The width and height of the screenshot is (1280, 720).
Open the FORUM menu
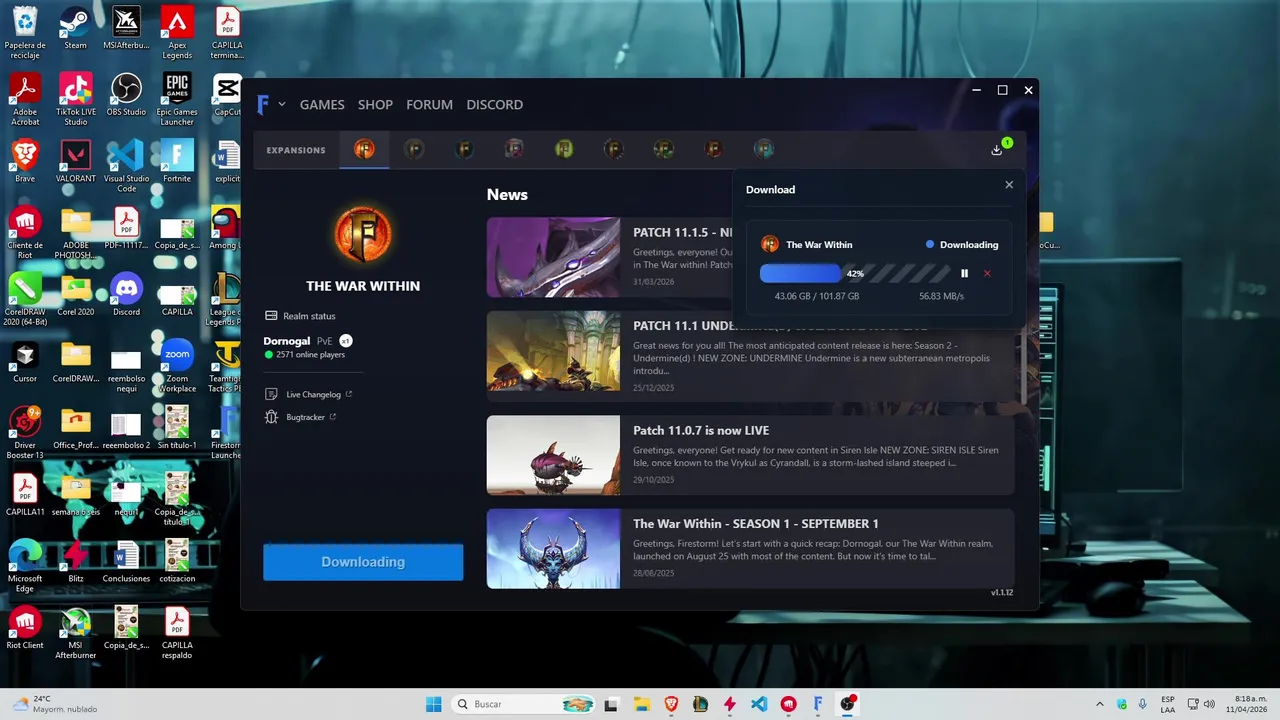point(429,104)
